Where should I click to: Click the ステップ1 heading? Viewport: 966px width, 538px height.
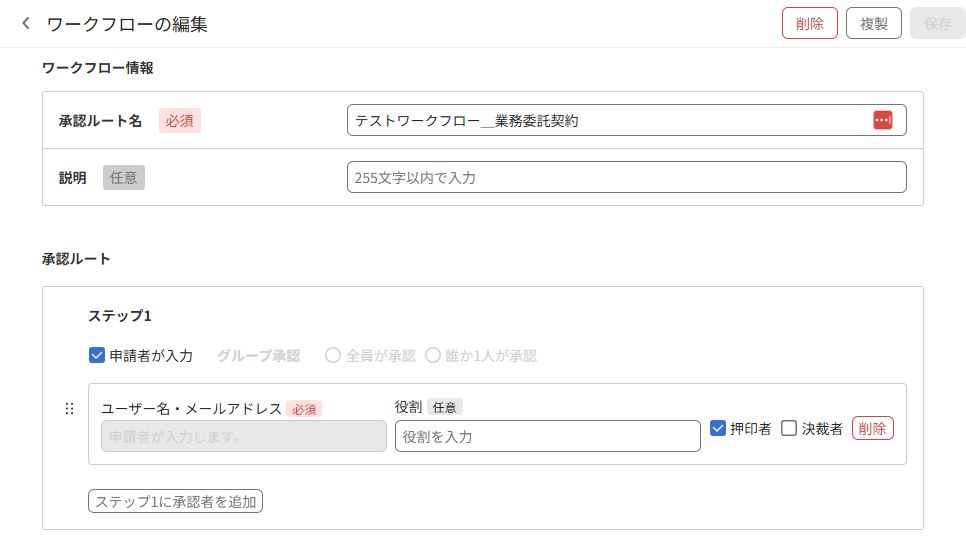click(x=120, y=315)
